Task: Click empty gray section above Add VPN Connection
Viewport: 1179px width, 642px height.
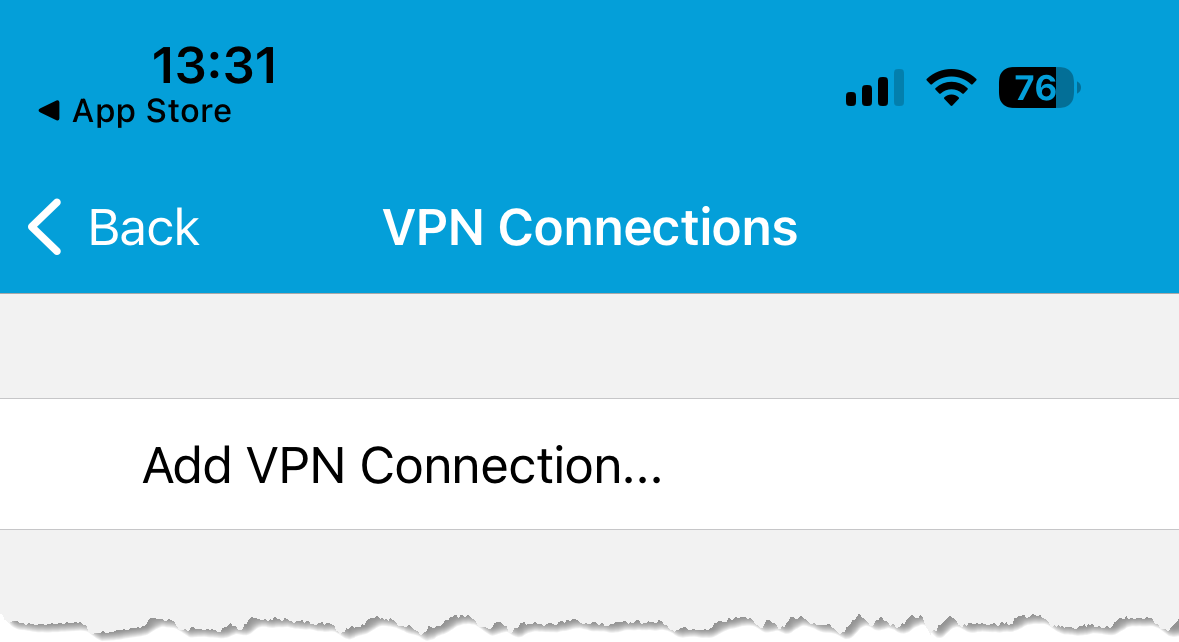Action: pyautogui.click(x=590, y=346)
